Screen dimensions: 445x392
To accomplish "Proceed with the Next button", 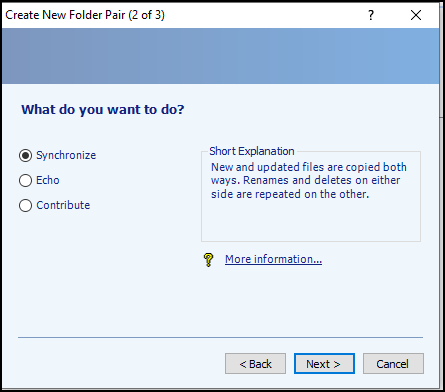I will 324,364.
